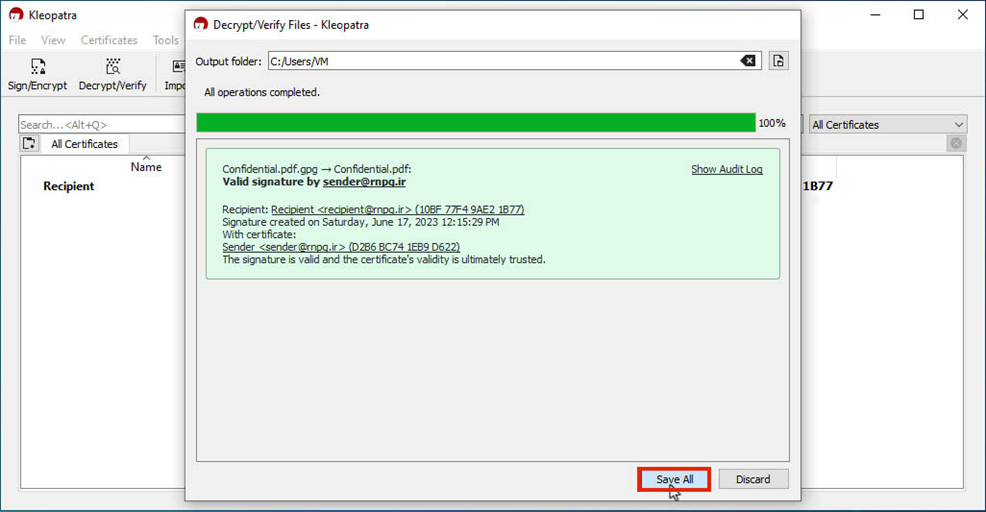Open the Tools menu

click(x=165, y=40)
